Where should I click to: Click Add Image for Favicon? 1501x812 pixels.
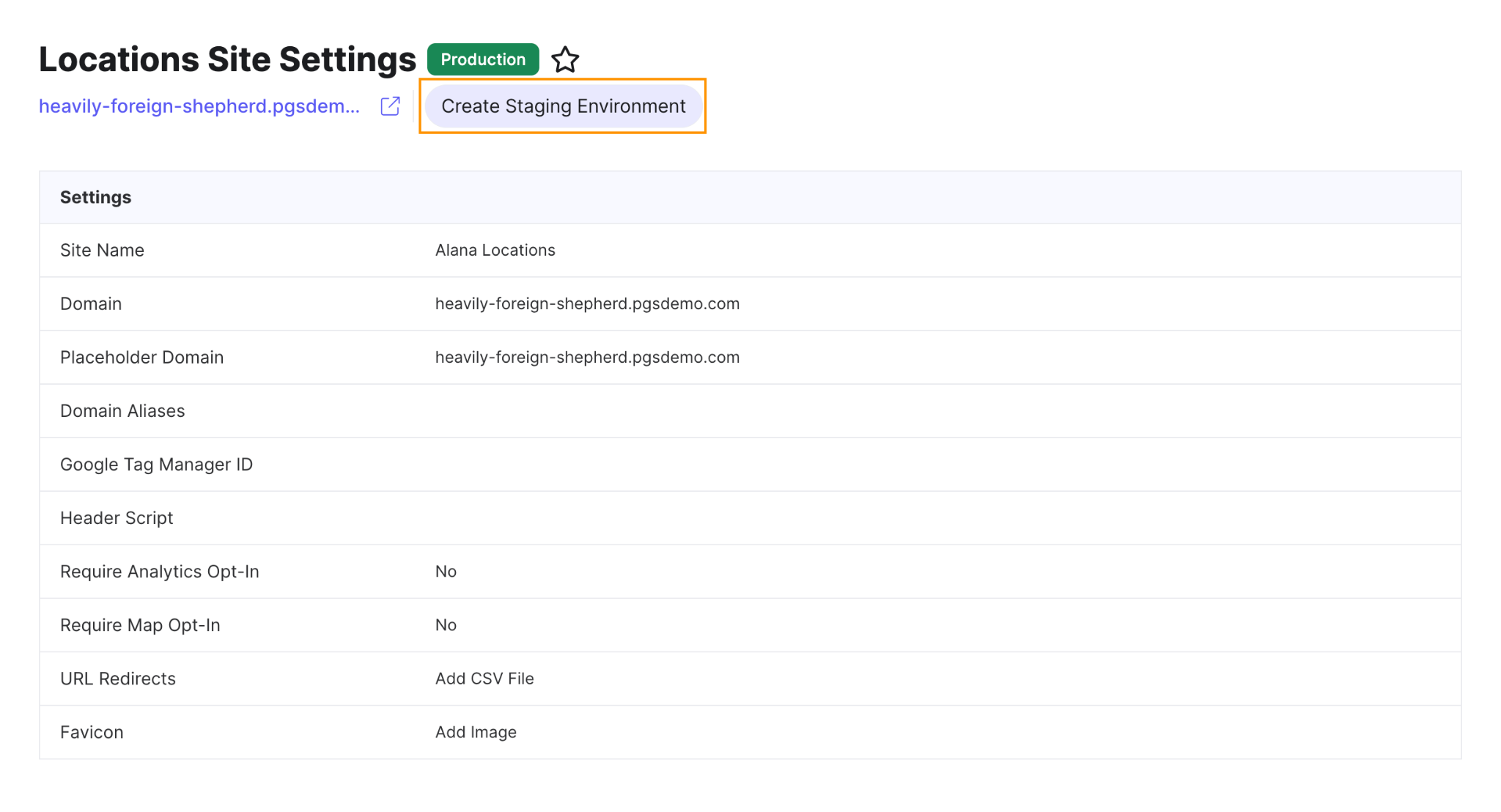pos(476,732)
